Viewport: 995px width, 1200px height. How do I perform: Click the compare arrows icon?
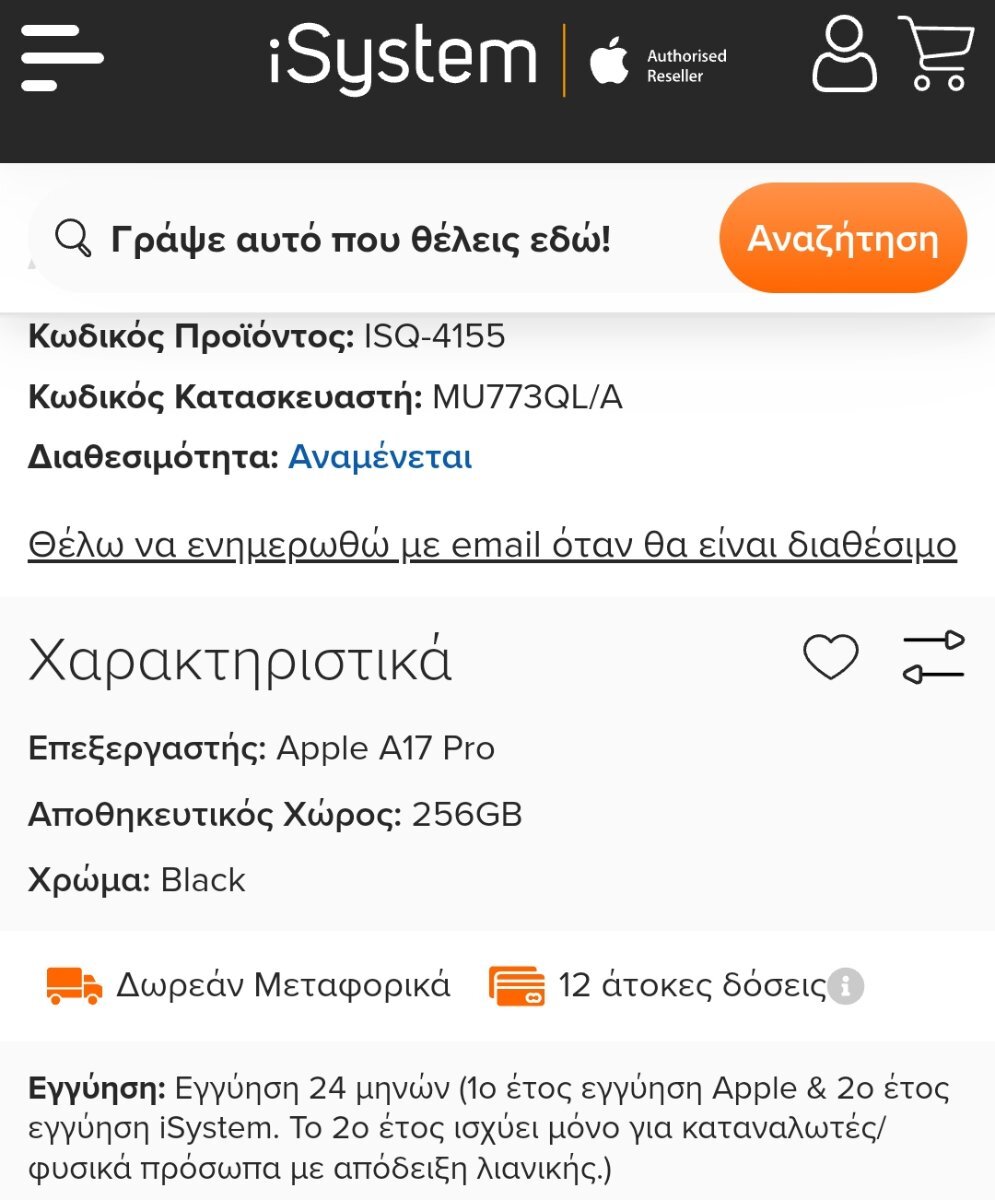[x=933, y=657]
